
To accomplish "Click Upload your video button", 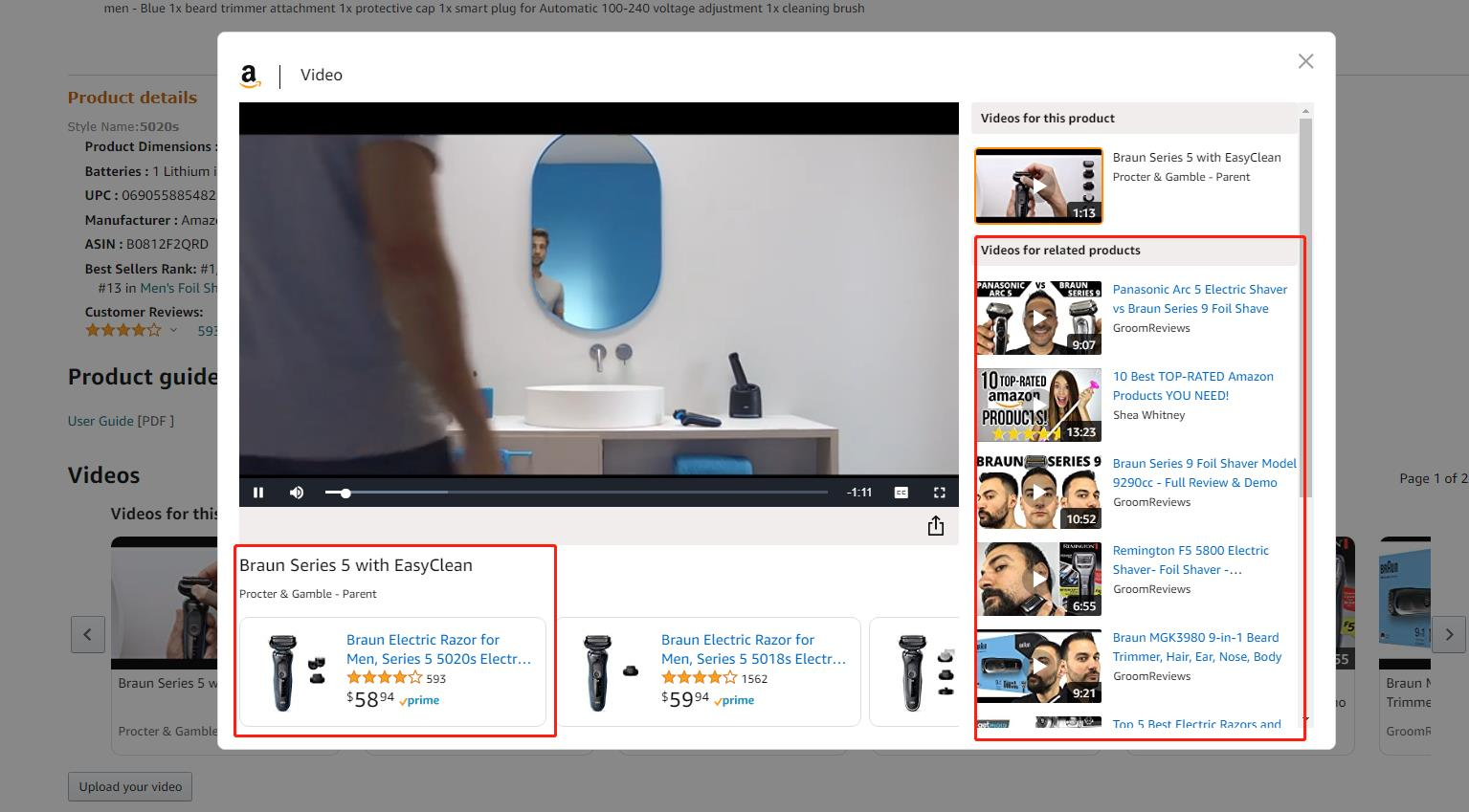I will 130,786.
